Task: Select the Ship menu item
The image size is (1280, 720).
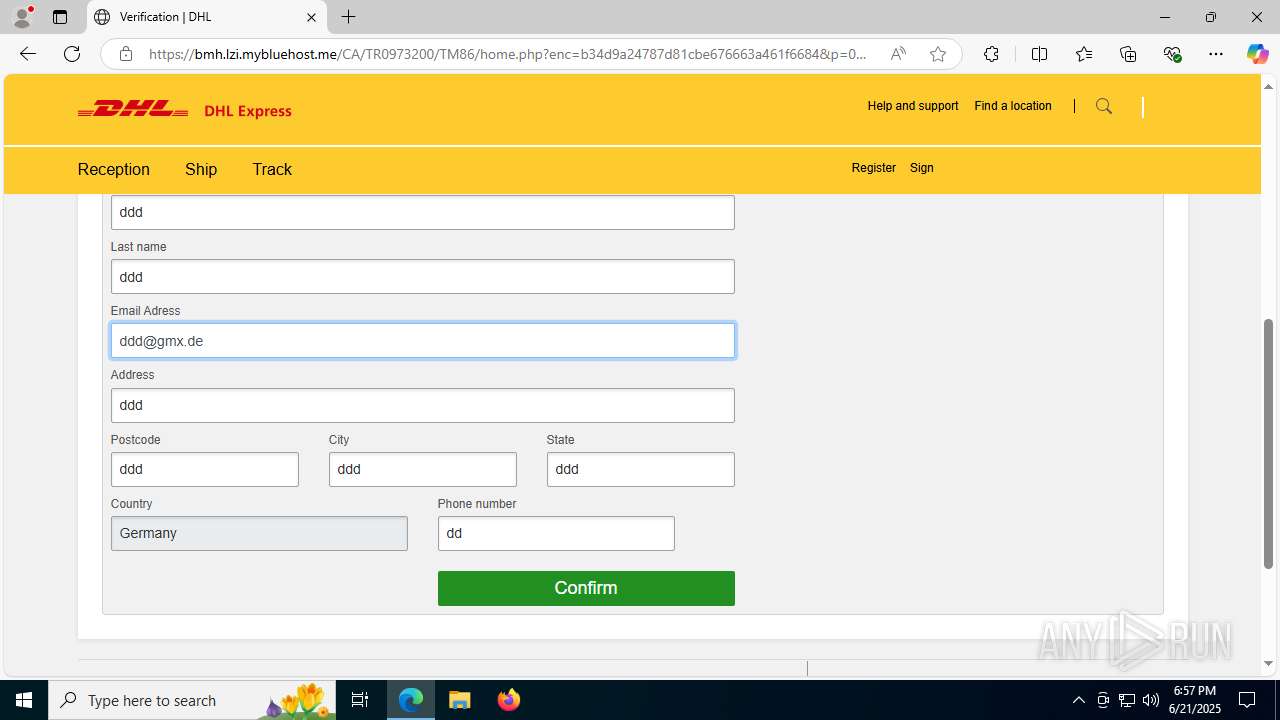Action: pyautogui.click(x=201, y=169)
